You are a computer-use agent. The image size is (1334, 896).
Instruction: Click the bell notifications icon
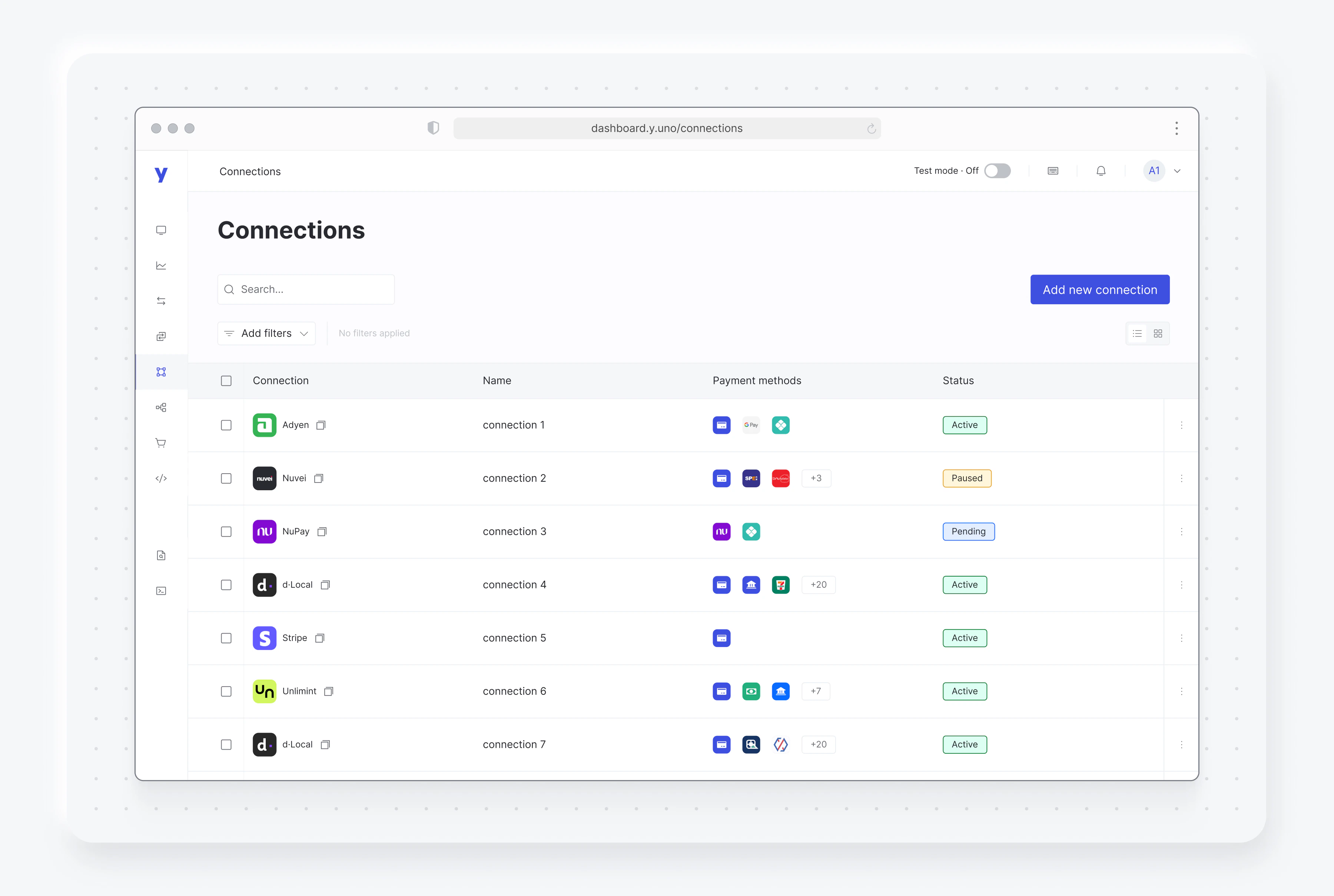1101,171
